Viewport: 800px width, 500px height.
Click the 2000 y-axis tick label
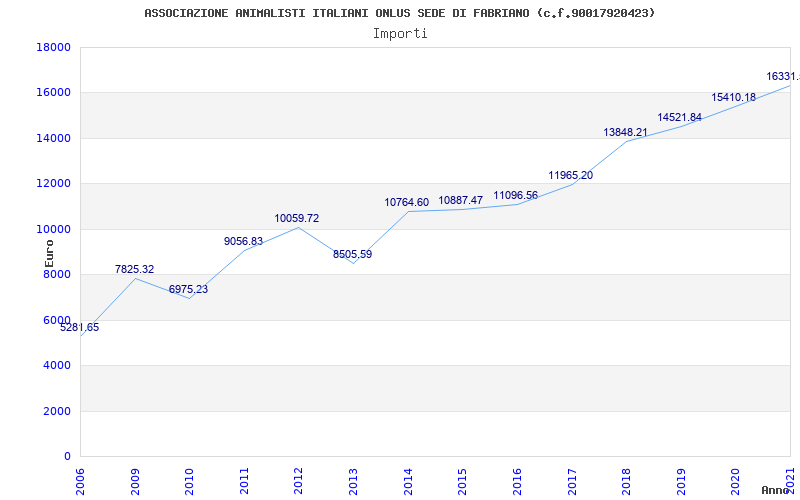[x=57, y=411]
